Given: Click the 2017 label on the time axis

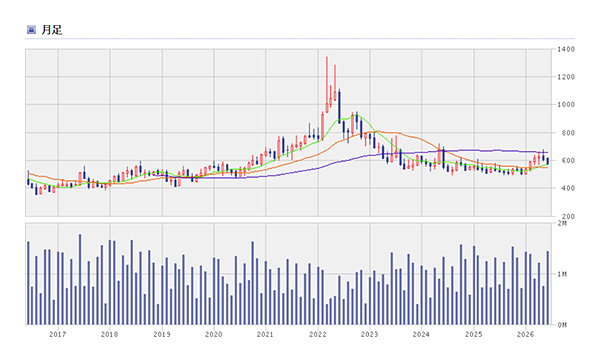Looking at the screenshot, I should [x=58, y=334].
